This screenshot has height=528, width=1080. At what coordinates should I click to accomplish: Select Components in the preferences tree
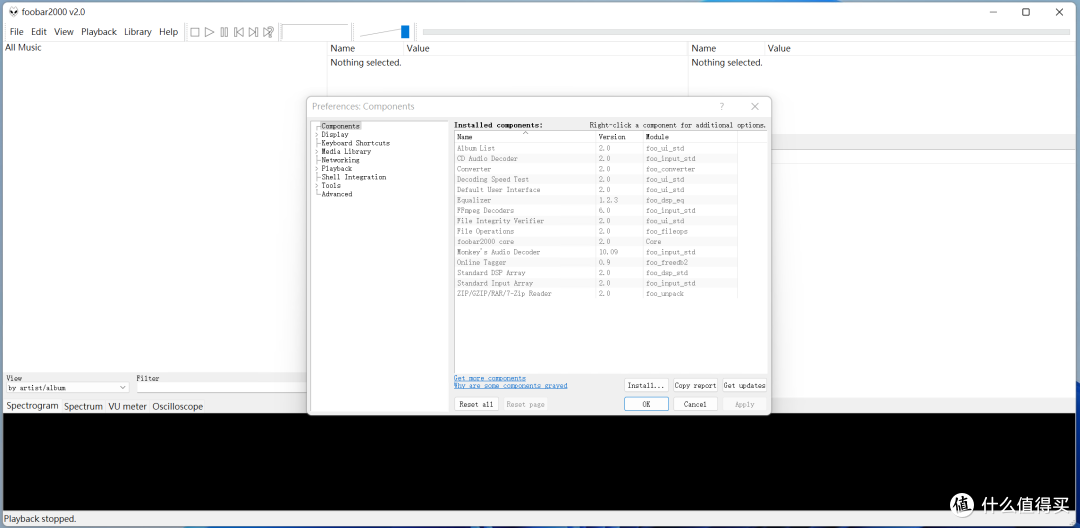pyautogui.click(x=340, y=126)
